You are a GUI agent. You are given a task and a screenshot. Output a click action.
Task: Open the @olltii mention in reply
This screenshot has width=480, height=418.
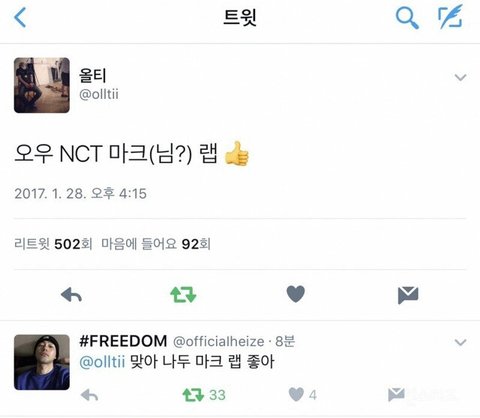[102, 361]
